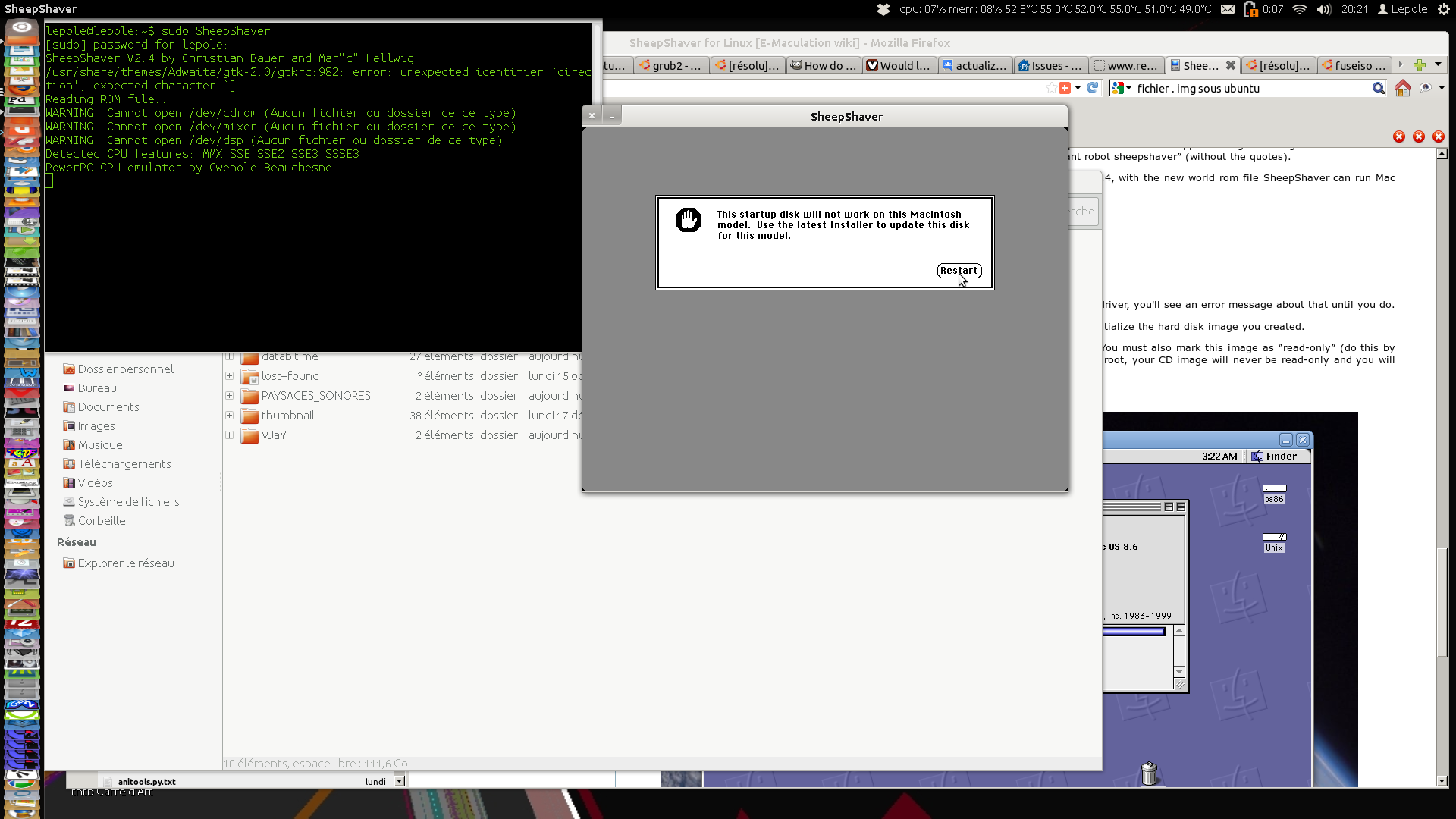Open the list all tabs dropdown
This screenshot has width=1456, height=819.
(x=1438, y=65)
